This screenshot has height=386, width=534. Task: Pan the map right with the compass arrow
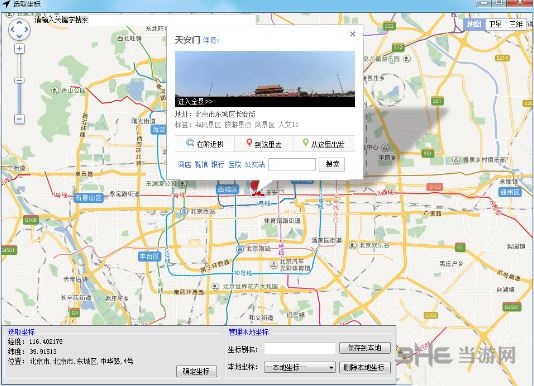click(26, 29)
